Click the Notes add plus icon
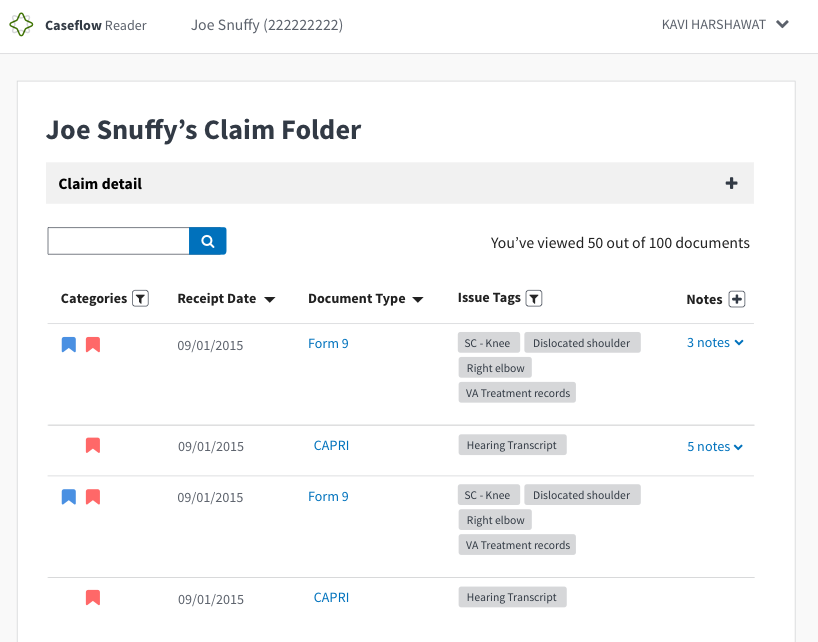 737,299
